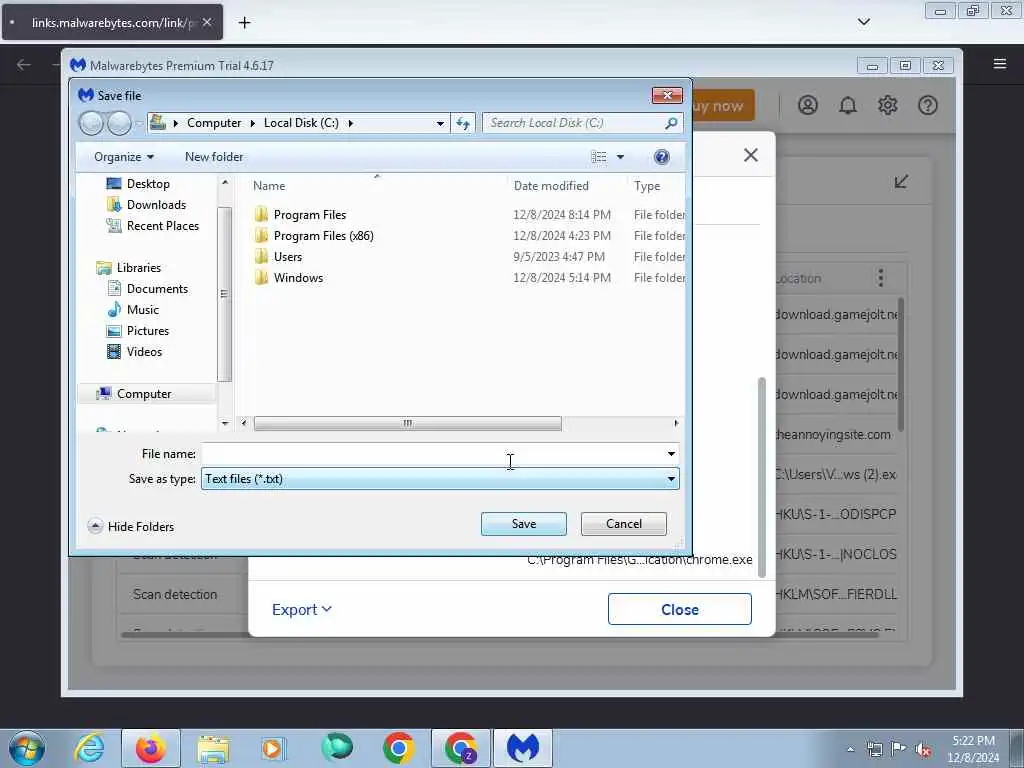Screen dimensions: 1024x768
Task: Open the Export menu in Malwarebytes
Action: [x=302, y=609]
